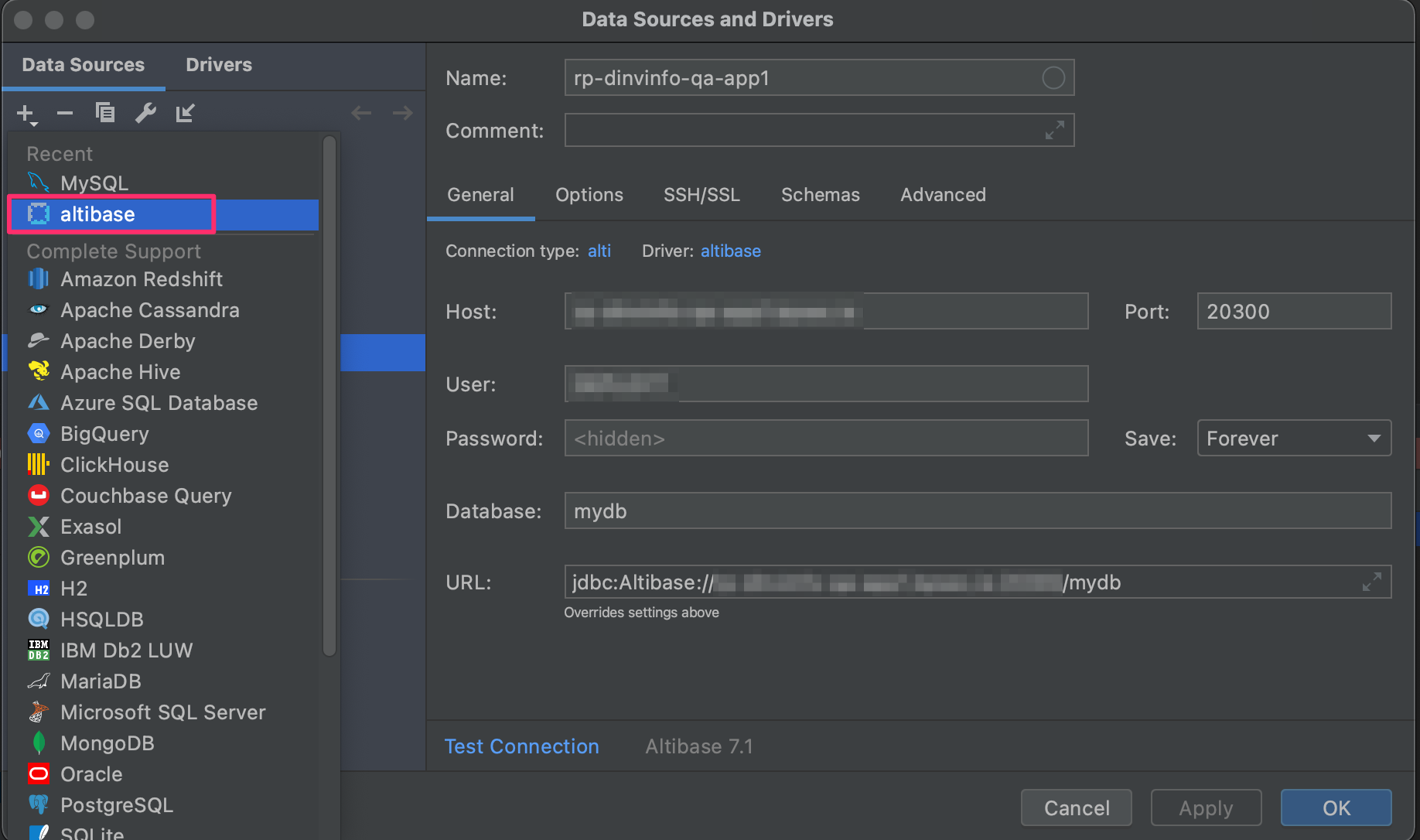
Task: Click the Test Connection link
Action: pyautogui.click(x=521, y=746)
